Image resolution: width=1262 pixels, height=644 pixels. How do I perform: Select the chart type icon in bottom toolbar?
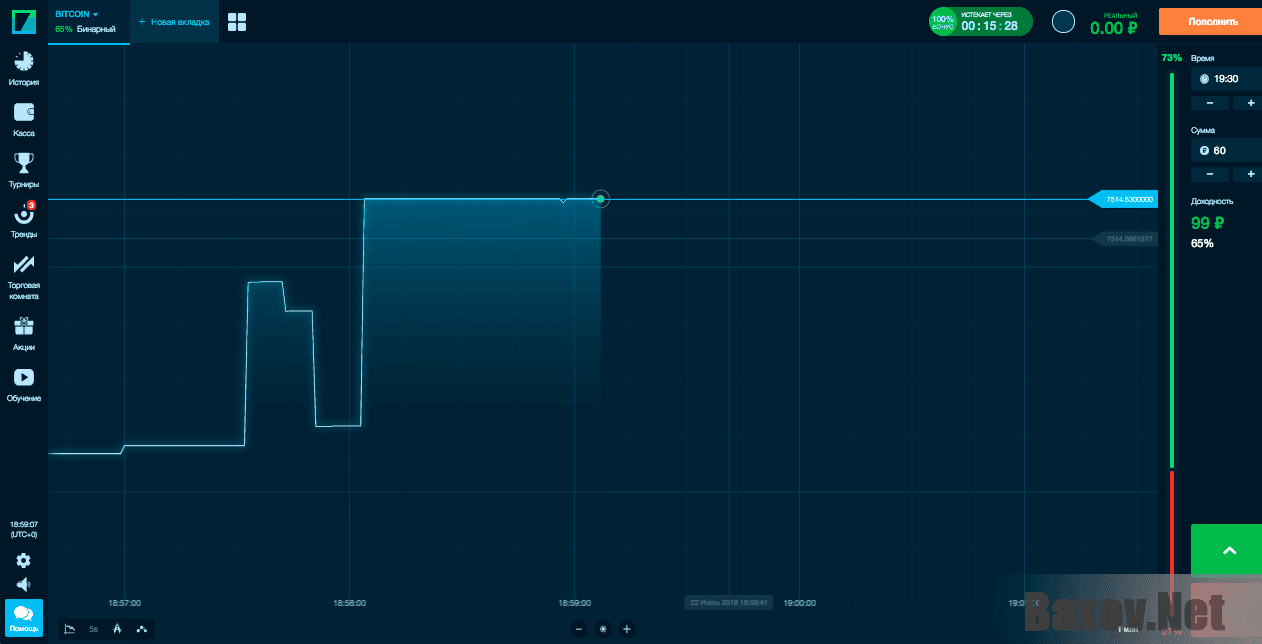coord(69,629)
